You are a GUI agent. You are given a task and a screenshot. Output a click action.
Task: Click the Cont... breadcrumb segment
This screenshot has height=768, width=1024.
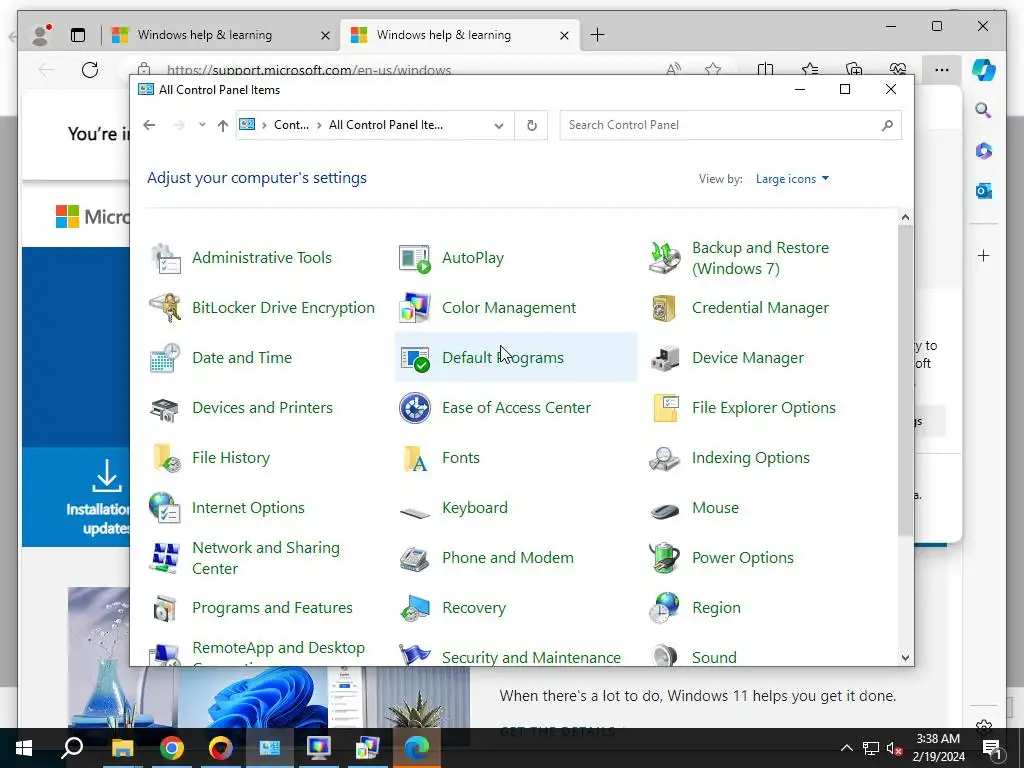(x=291, y=125)
